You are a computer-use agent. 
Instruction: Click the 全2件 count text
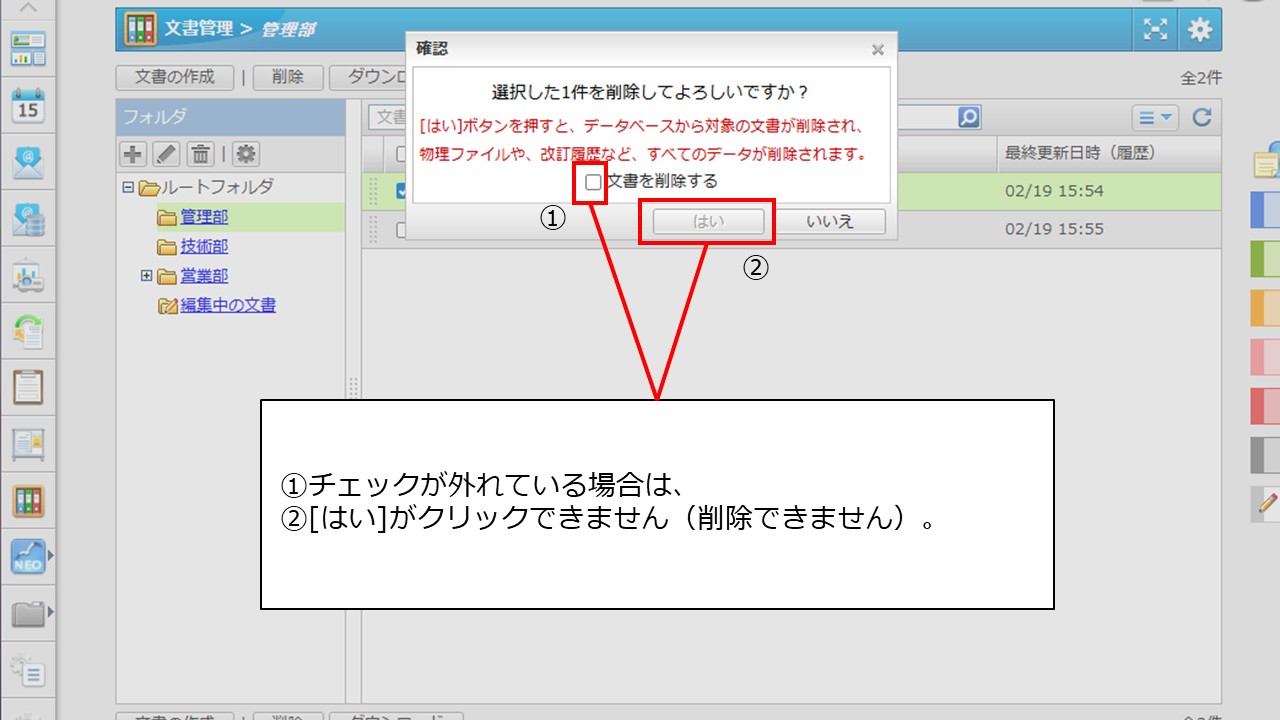point(1201,78)
